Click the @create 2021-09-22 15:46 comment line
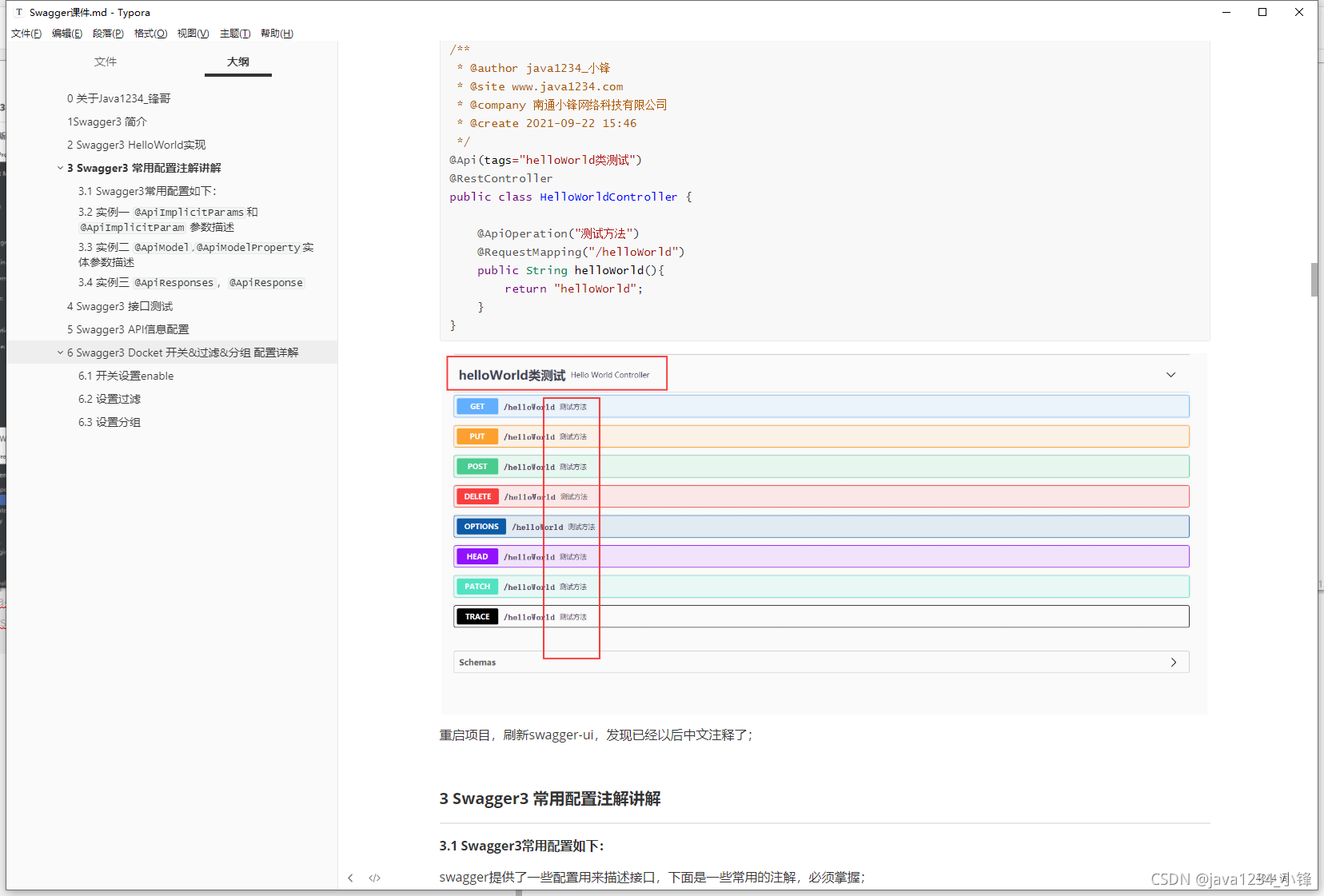Viewport: 1324px width, 896px height. pos(547,123)
